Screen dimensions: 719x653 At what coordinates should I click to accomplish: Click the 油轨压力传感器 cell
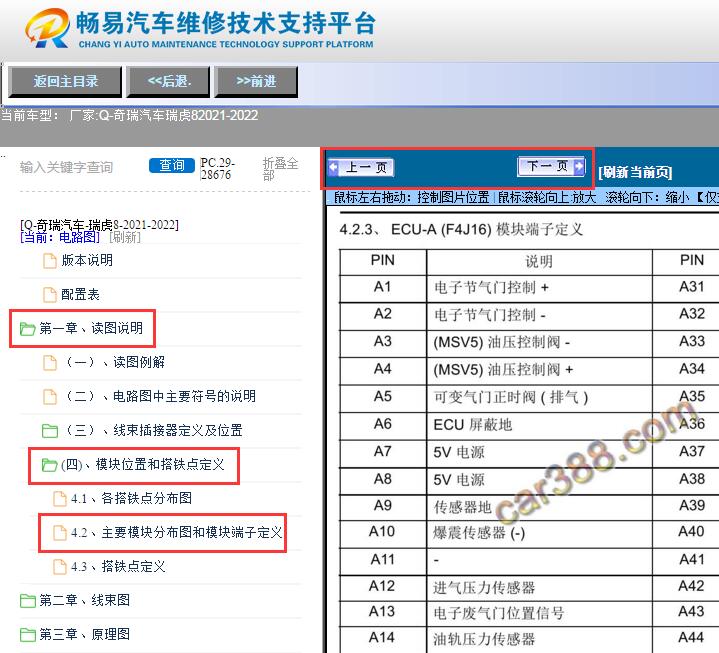[539, 639]
